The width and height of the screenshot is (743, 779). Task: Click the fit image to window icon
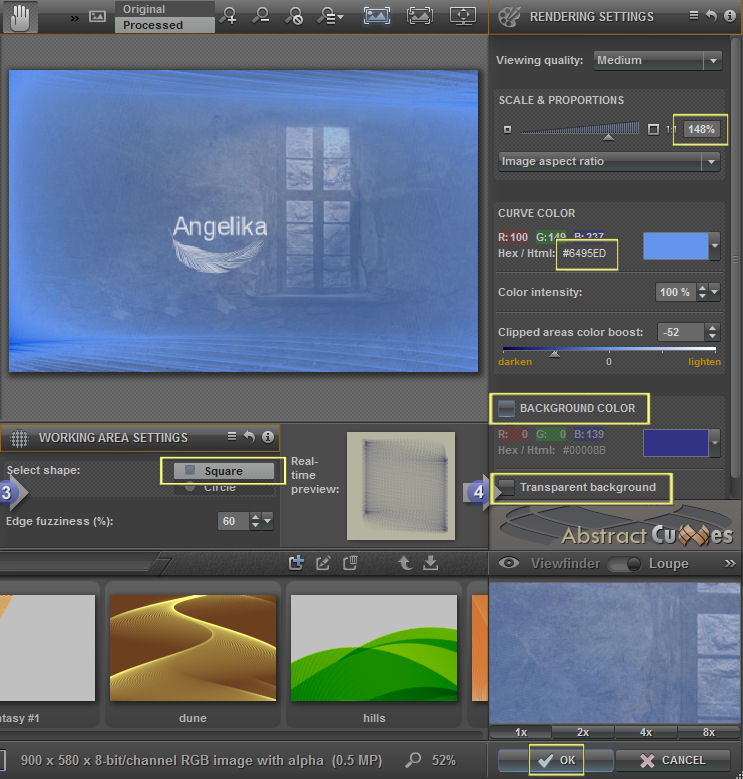pos(377,16)
